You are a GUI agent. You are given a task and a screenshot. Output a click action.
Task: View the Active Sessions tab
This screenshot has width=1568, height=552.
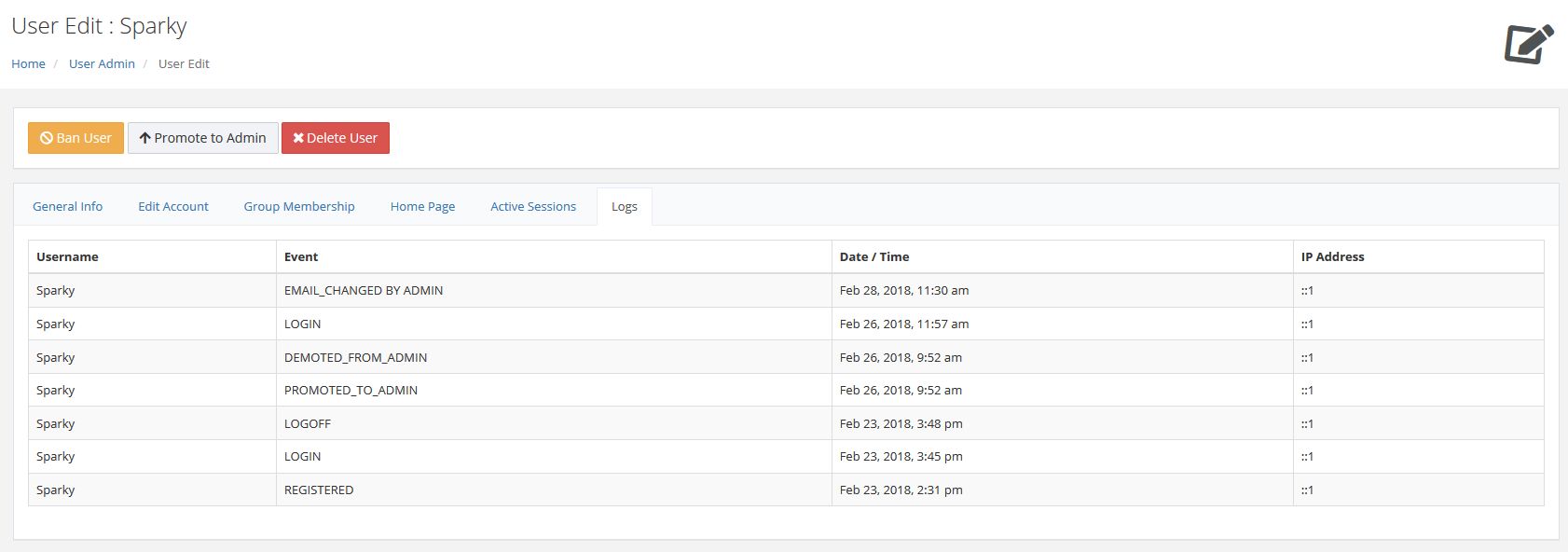[x=533, y=207]
